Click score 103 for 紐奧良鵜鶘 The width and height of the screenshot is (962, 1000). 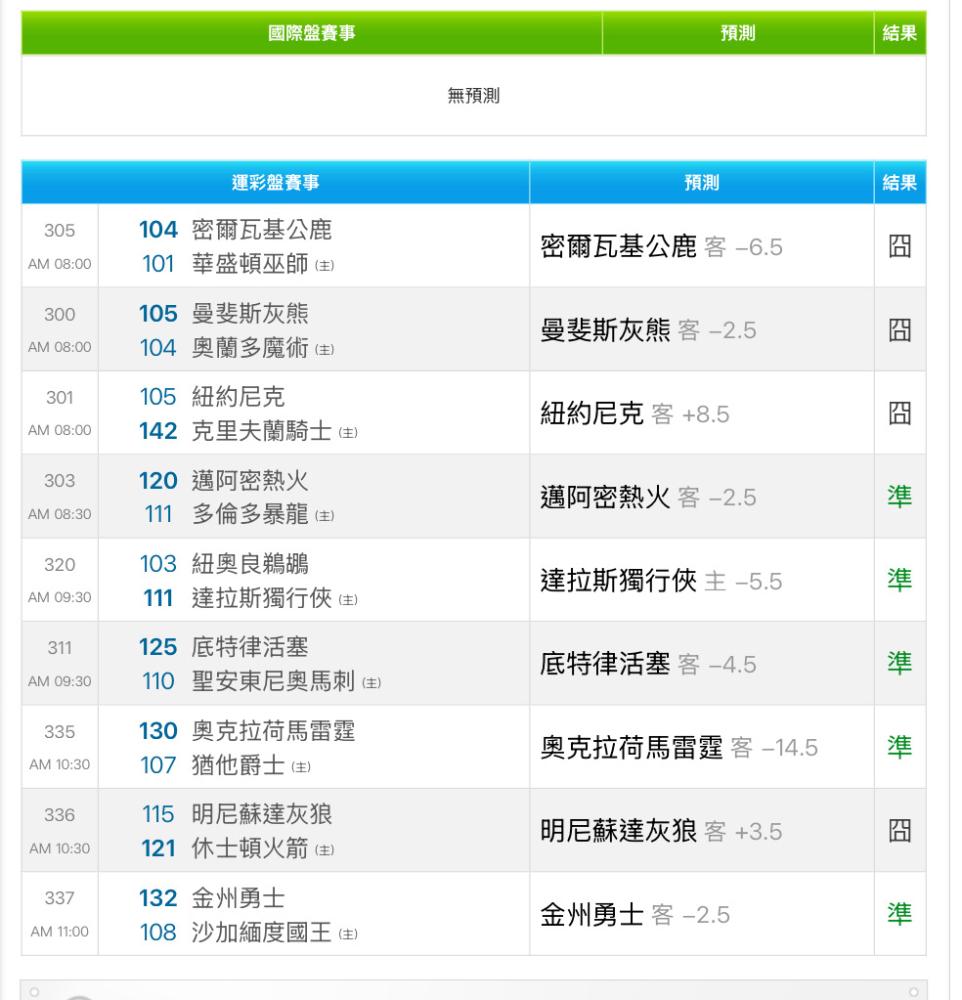[158, 564]
